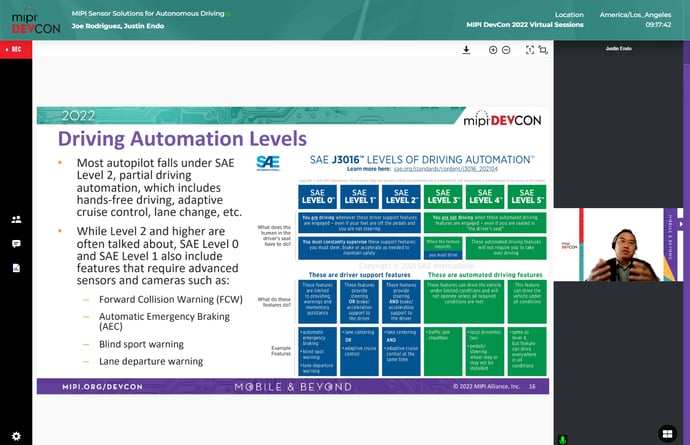Click 'Driving Automation Levels' slide heading
This screenshot has height=445, width=690.
(182, 139)
